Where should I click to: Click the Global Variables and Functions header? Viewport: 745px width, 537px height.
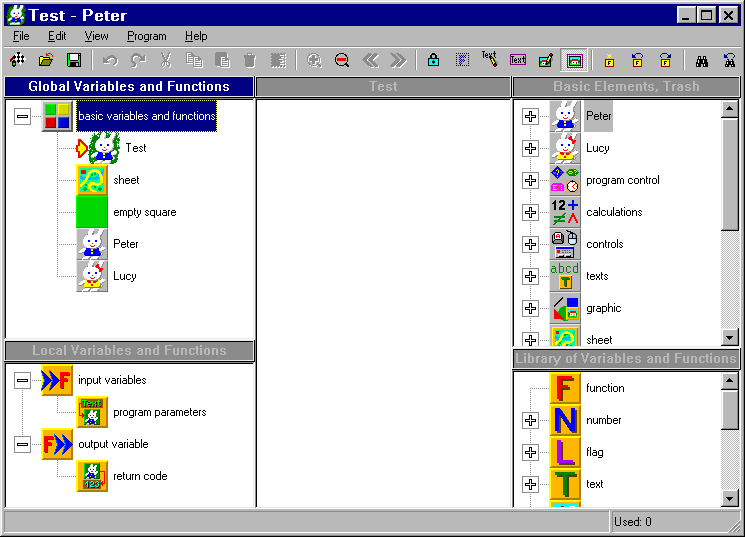(x=129, y=87)
